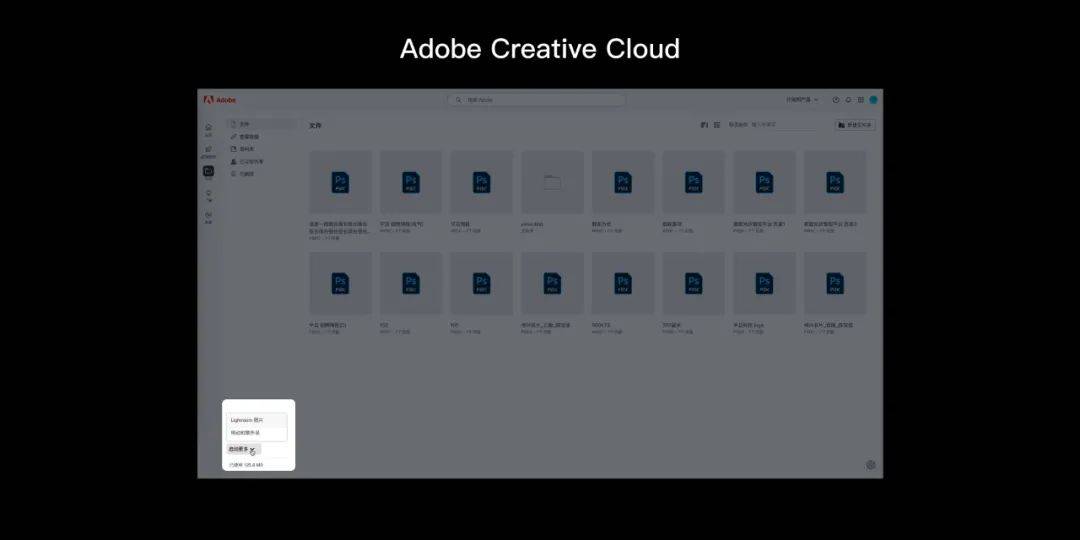Choose "Lightroom 照片" from the popup menu
Viewport: 1080px width, 540px height.
pos(247,420)
